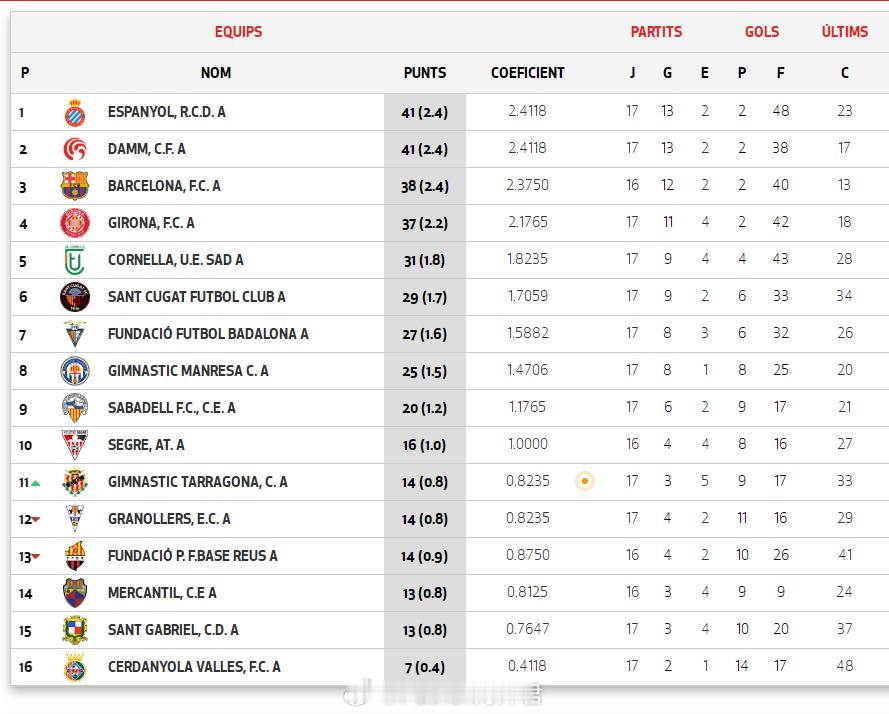Click the Sant Cugat Futbol Club crest
Viewport: 889px width, 714px height.
tap(75, 297)
